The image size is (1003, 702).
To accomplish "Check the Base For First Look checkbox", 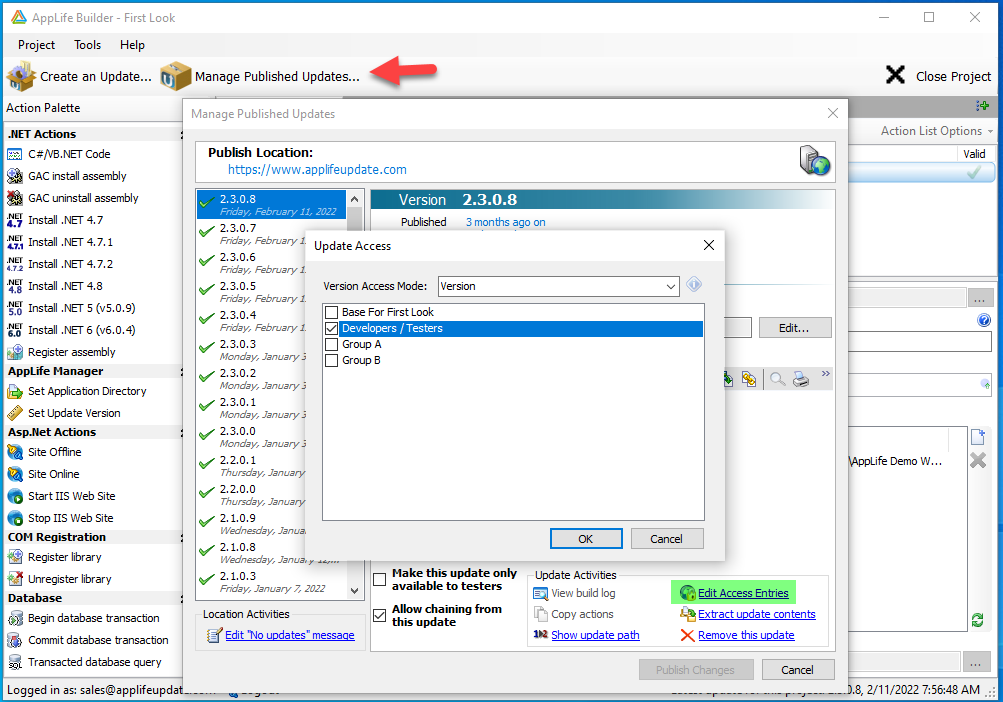I will coord(331,312).
